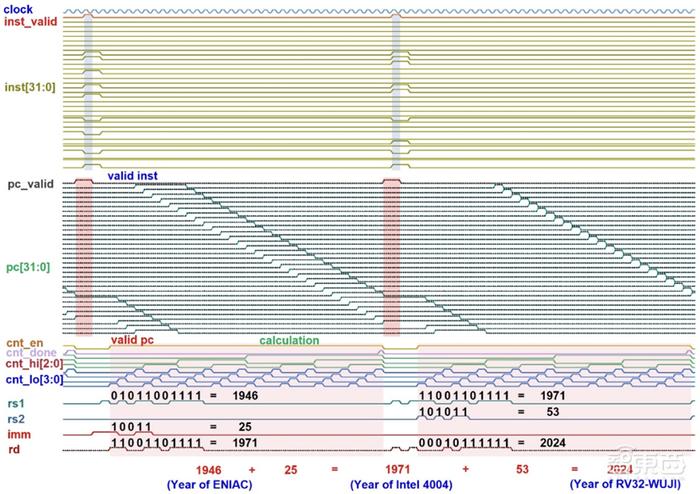Click the rd signal label
This screenshot has height=494, width=700.
coord(14,449)
